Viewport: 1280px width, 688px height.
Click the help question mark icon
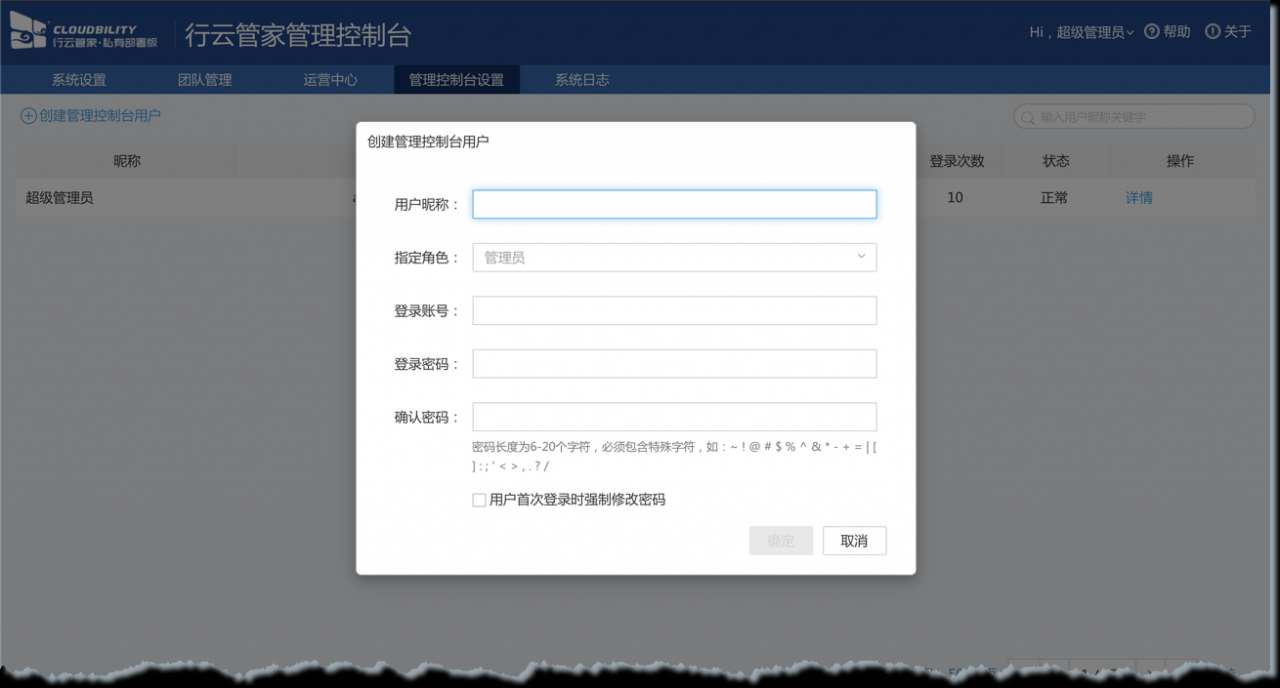point(1151,32)
